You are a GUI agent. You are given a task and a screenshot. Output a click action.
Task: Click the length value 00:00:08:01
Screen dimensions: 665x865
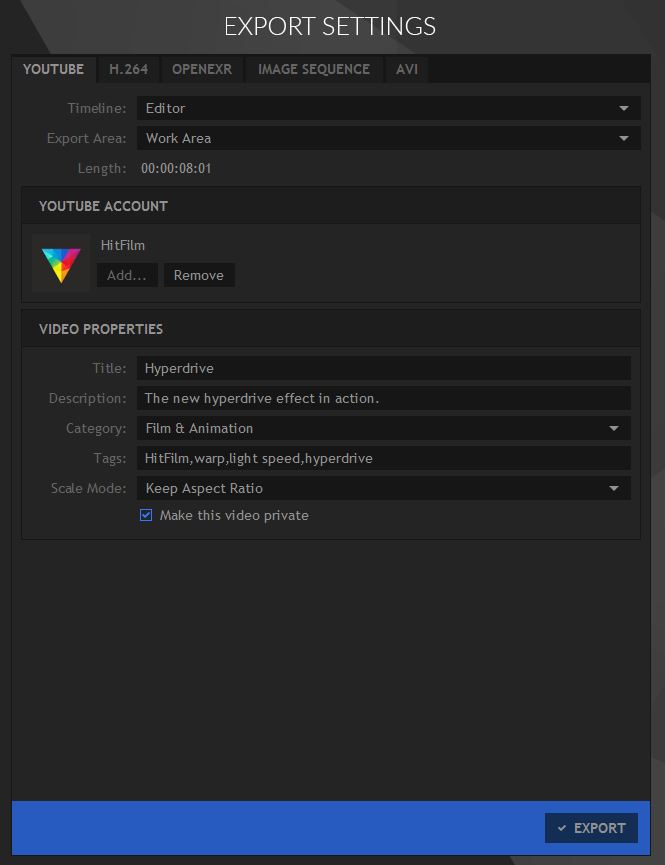pos(176,168)
